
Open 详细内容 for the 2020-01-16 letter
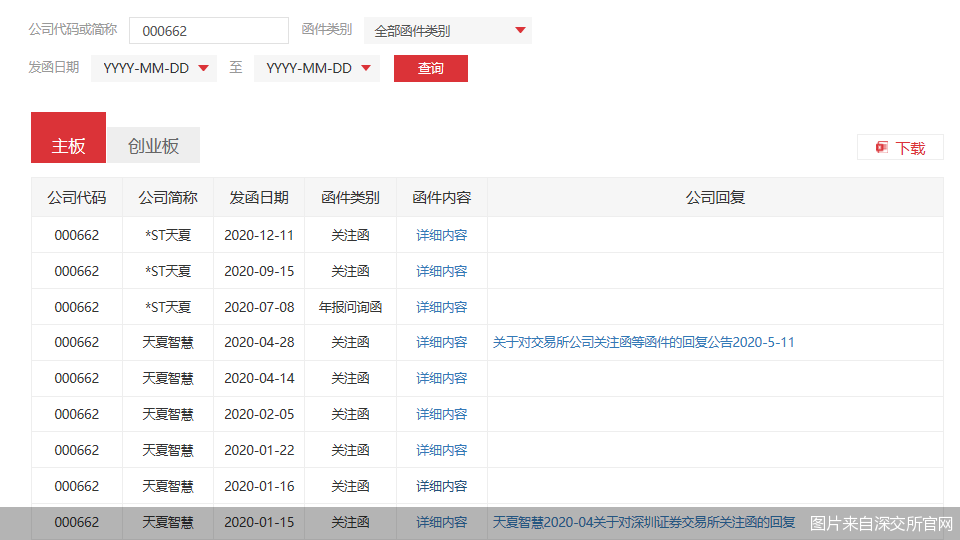click(x=441, y=486)
